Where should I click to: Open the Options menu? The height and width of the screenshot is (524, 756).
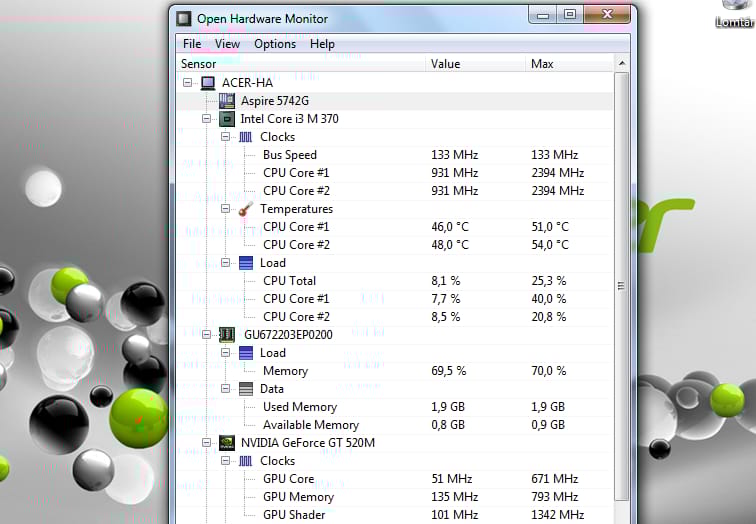point(275,44)
